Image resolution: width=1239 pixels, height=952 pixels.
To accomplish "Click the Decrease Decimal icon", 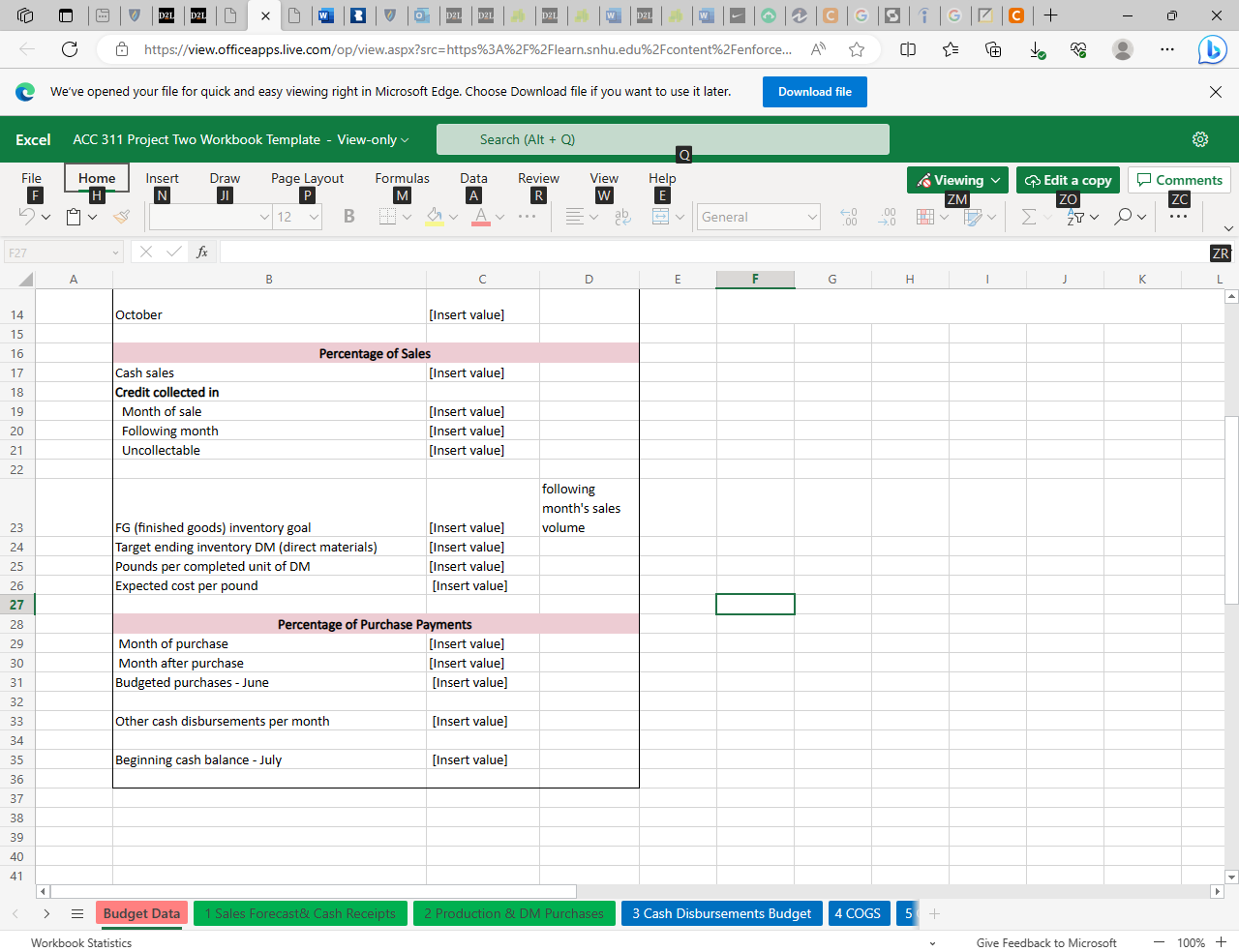I will pyautogui.click(x=849, y=217).
